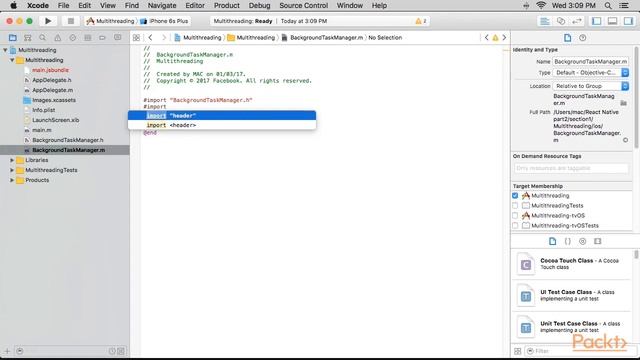
Task: Run the Multithreading scheme with Play button
Action: coord(48,21)
